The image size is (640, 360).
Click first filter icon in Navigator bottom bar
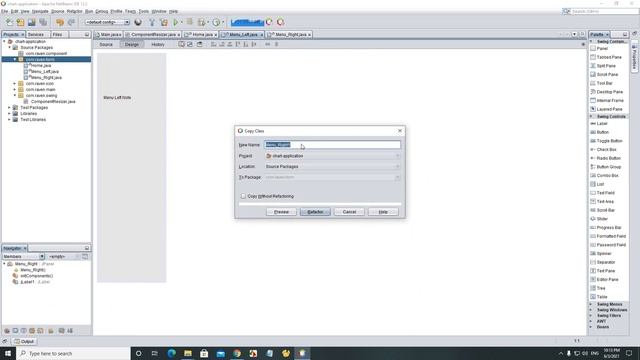point(7,331)
